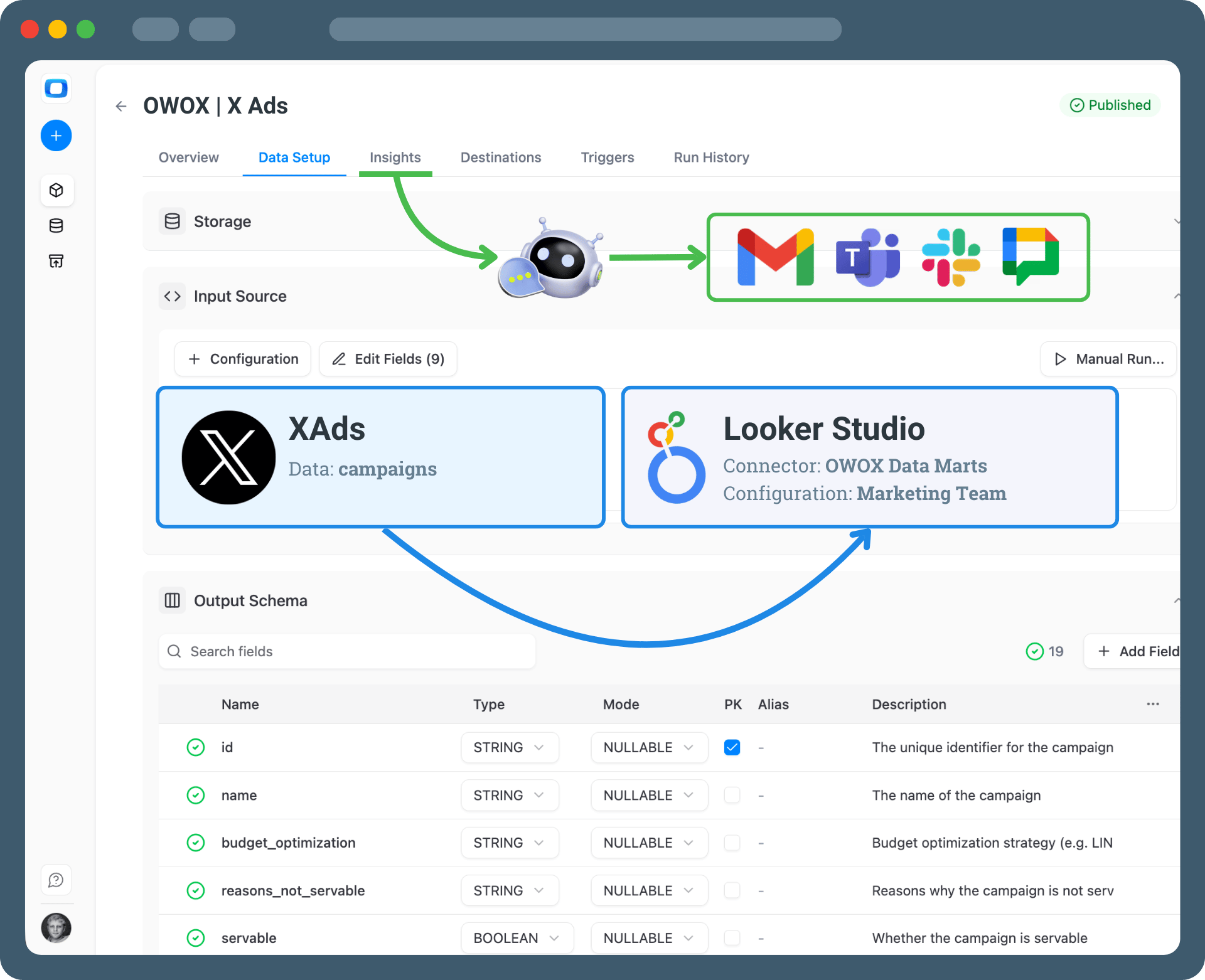Viewport: 1205px width, 980px height.
Task: Click the user avatar at bottom left
Action: coord(56,928)
